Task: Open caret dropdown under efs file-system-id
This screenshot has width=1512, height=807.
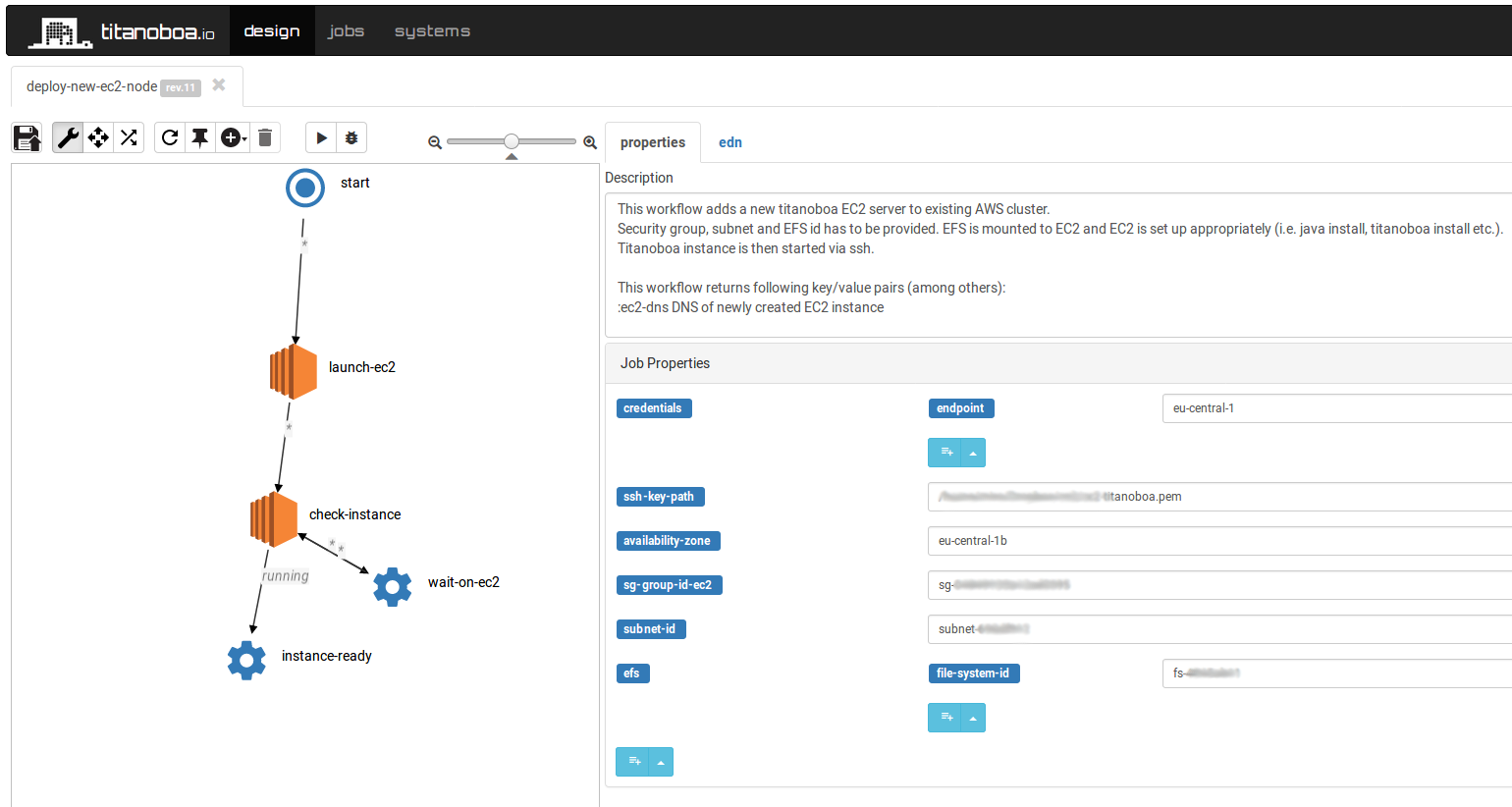Action: coord(973,718)
